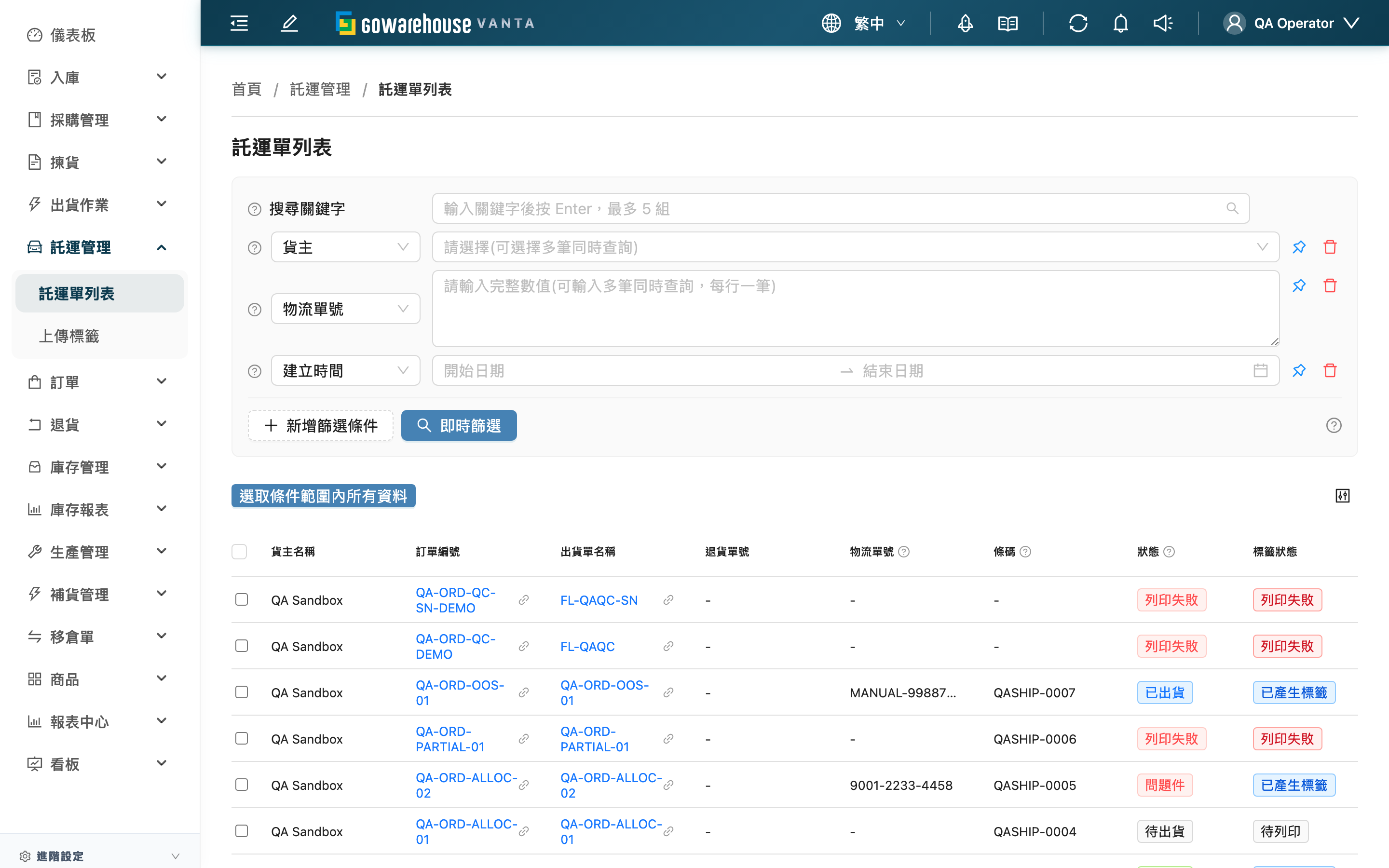Open notifications bell icon
This screenshot has width=1389, height=868.
tap(1120, 23)
